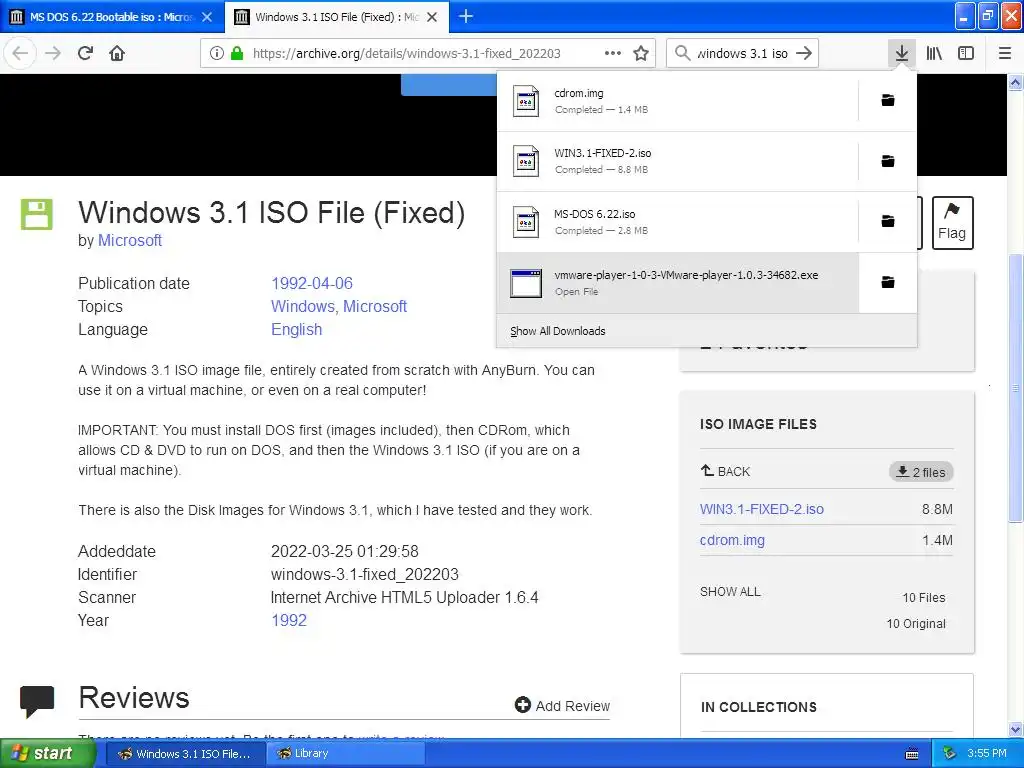Click the green floppy disk item icon
The height and width of the screenshot is (768, 1024).
(x=37, y=214)
